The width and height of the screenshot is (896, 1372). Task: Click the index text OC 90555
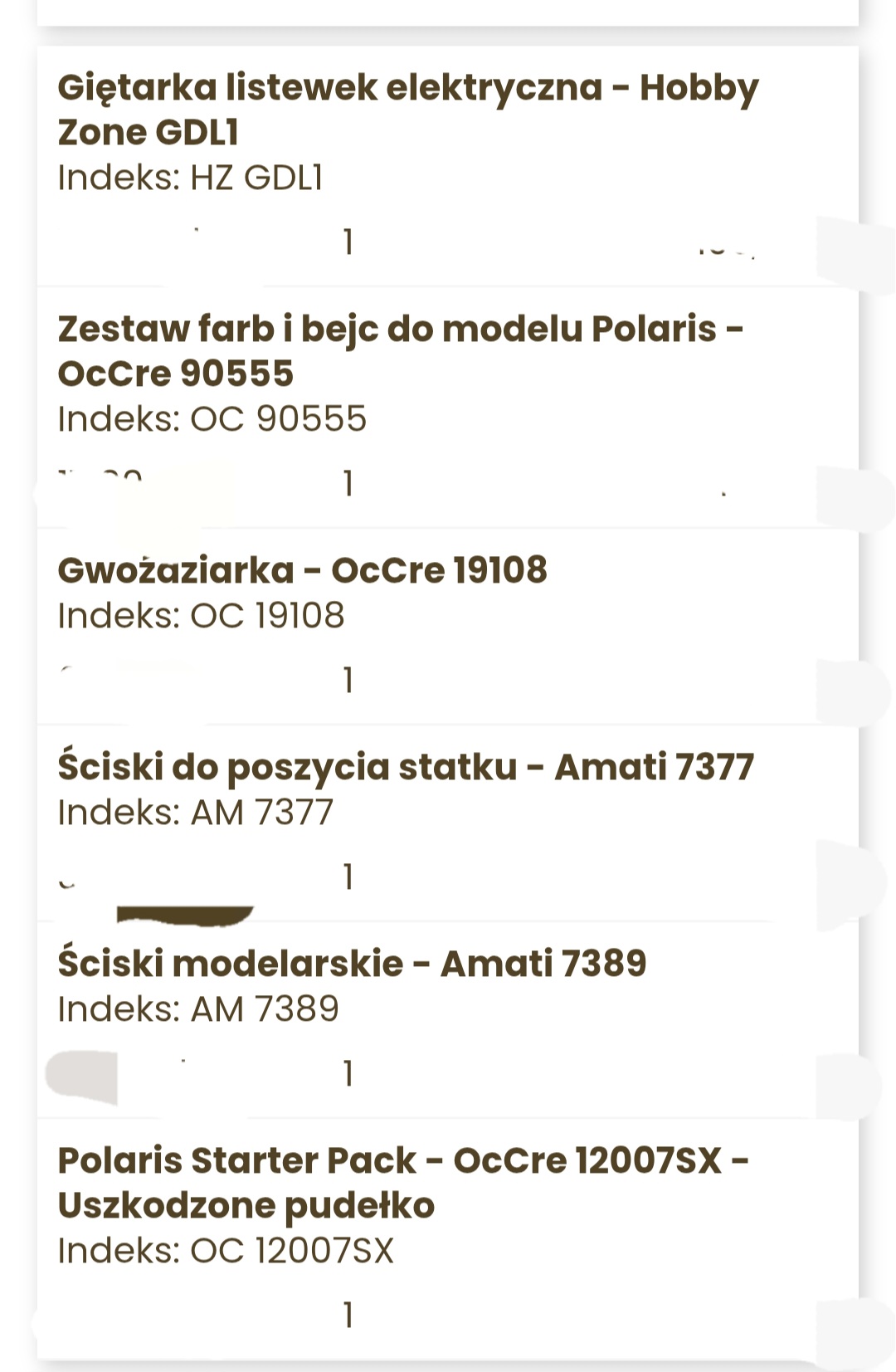pyautogui.click(x=212, y=419)
